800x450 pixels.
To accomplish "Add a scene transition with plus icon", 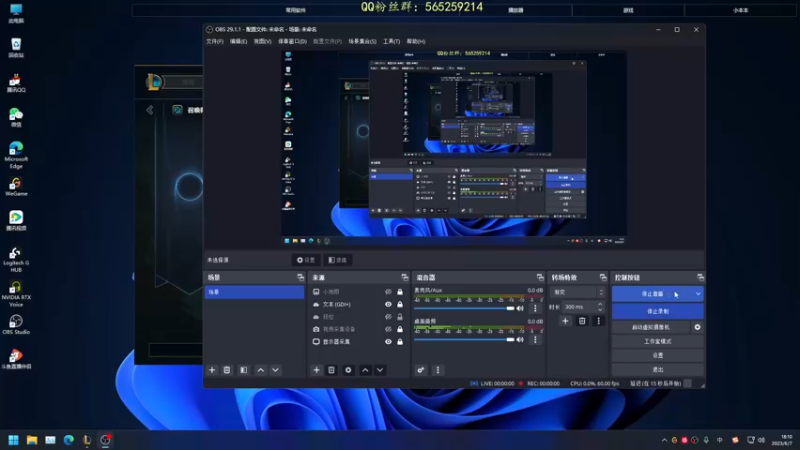I will [x=565, y=321].
